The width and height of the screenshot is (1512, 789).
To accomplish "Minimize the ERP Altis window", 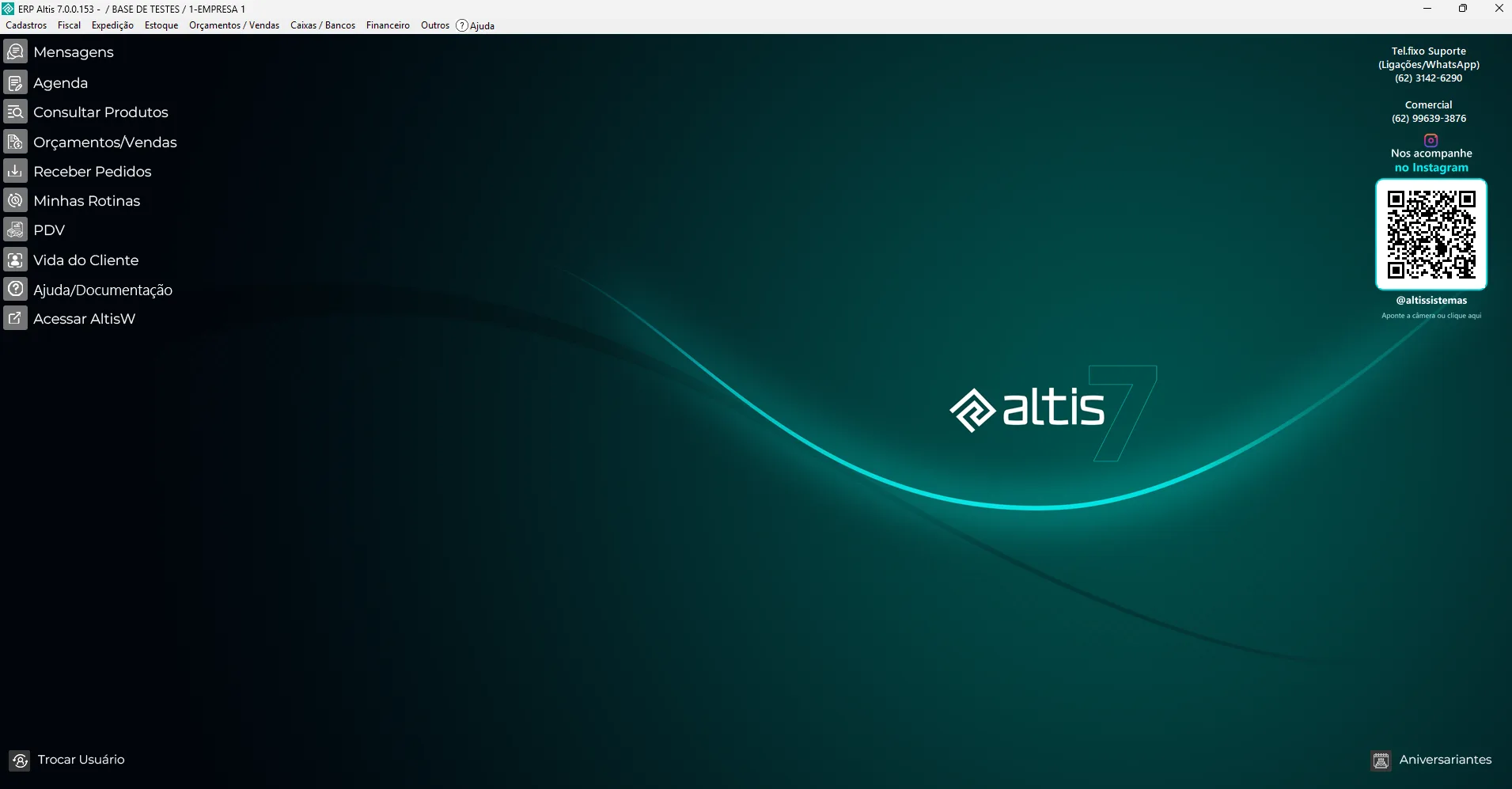I will [1427, 9].
